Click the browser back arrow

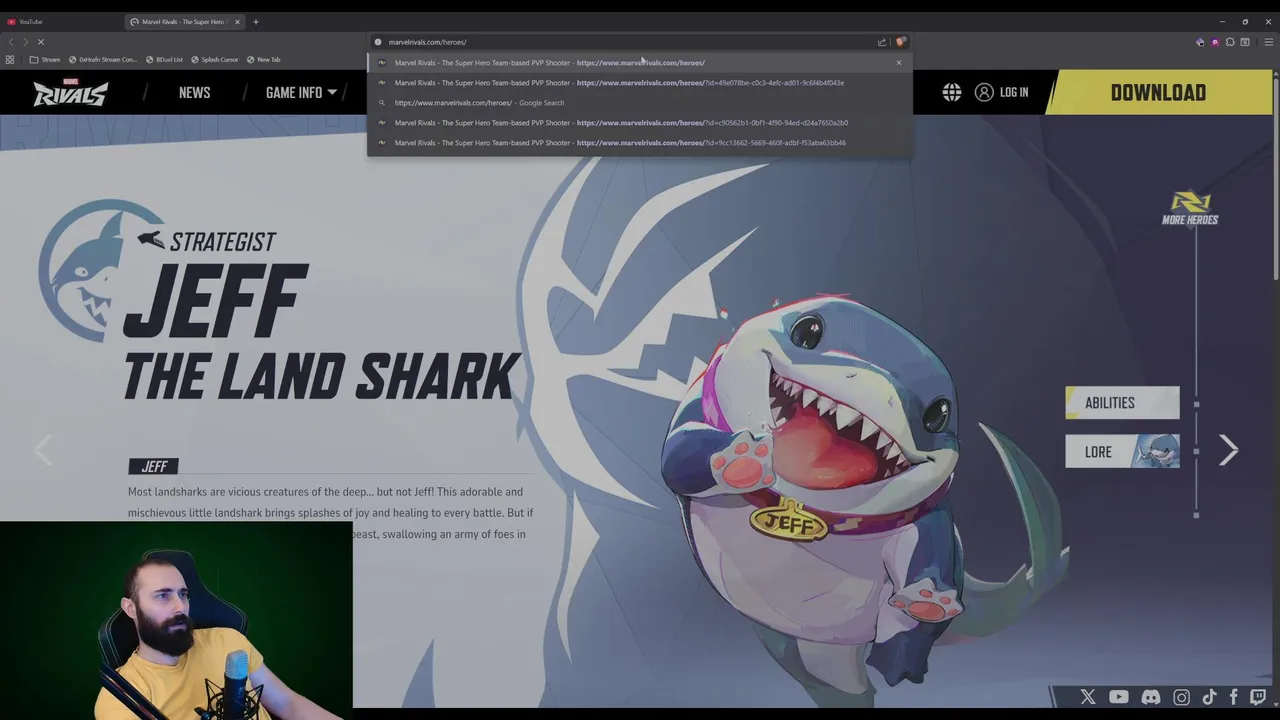coord(11,42)
